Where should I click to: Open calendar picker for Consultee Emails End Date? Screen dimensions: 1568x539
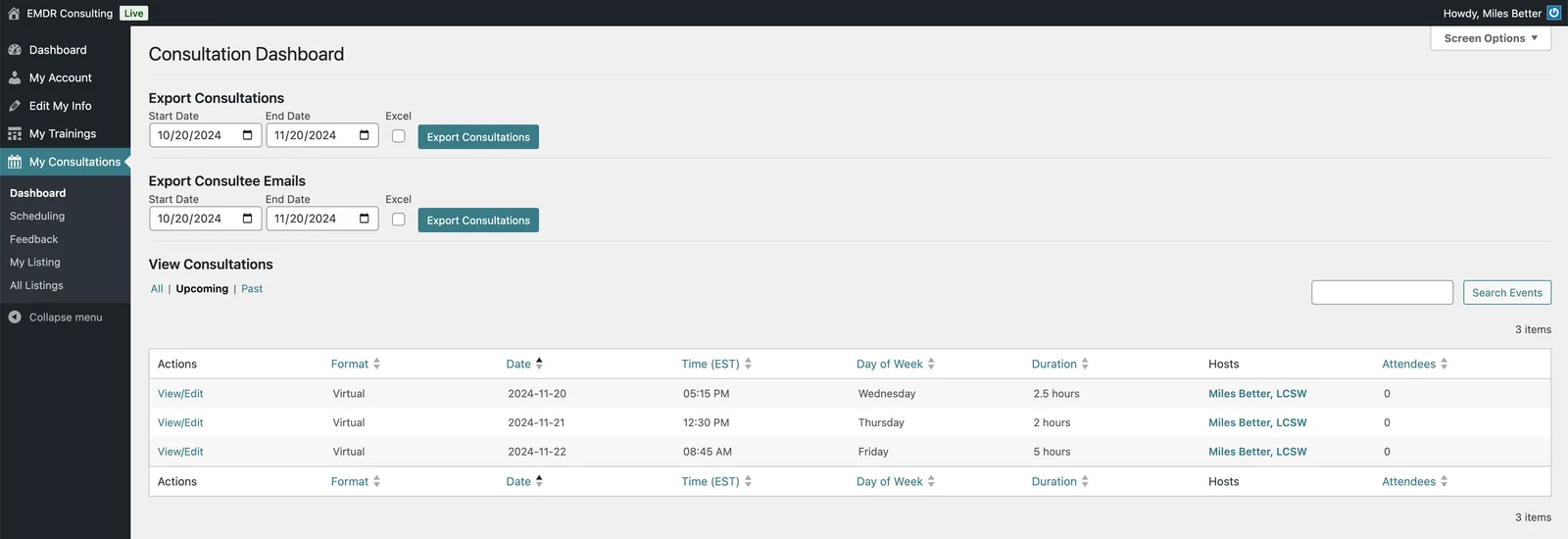click(x=364, y=219)
